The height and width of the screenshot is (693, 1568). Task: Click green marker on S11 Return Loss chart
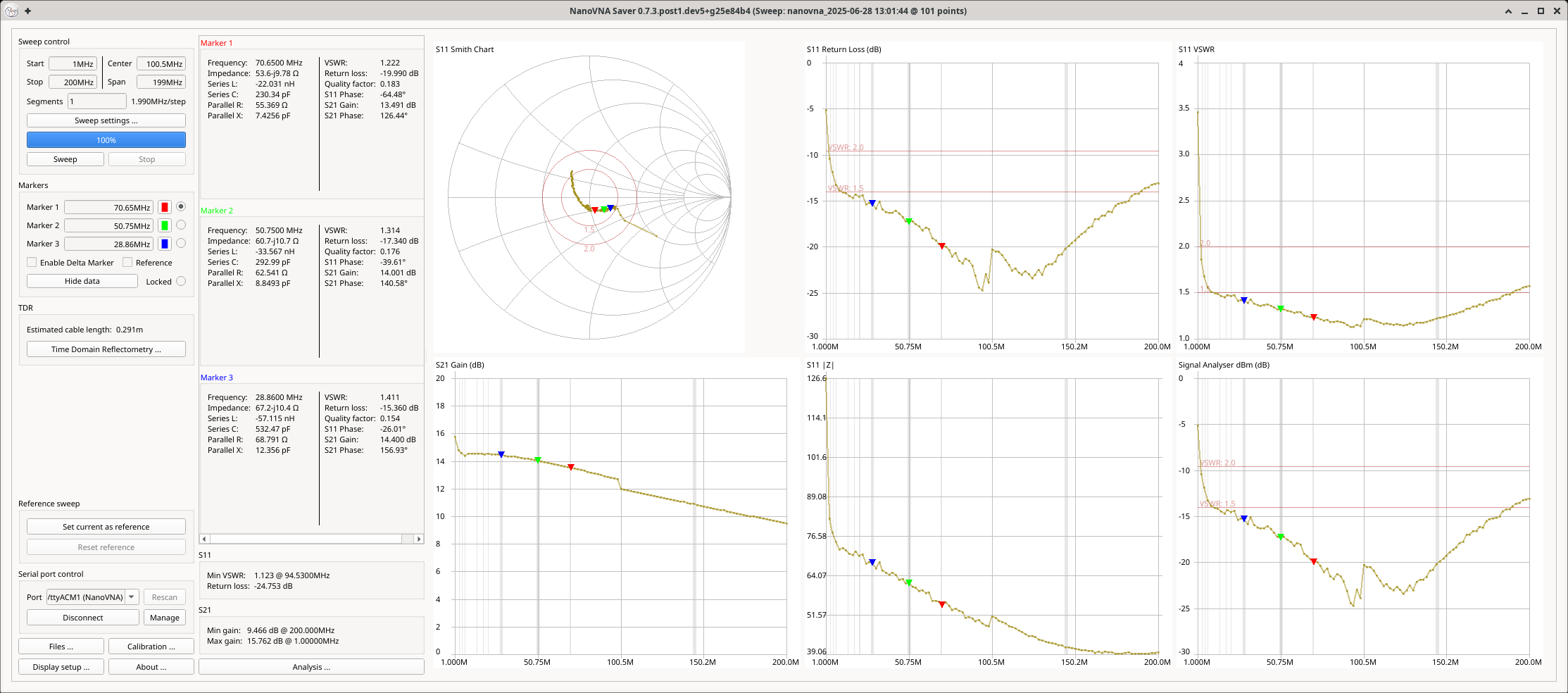point(909,221)
